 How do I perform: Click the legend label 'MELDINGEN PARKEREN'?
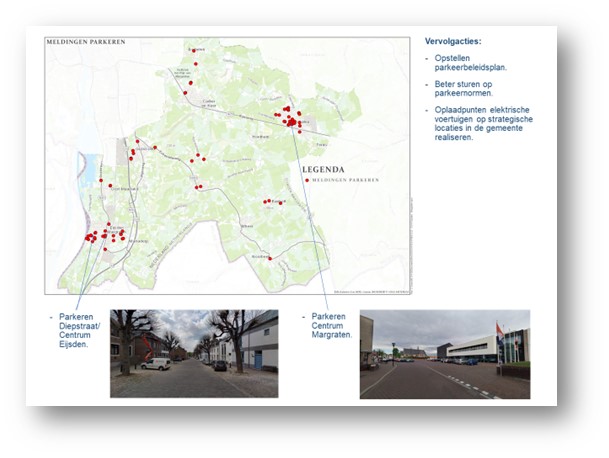click(x=345, y=180)
